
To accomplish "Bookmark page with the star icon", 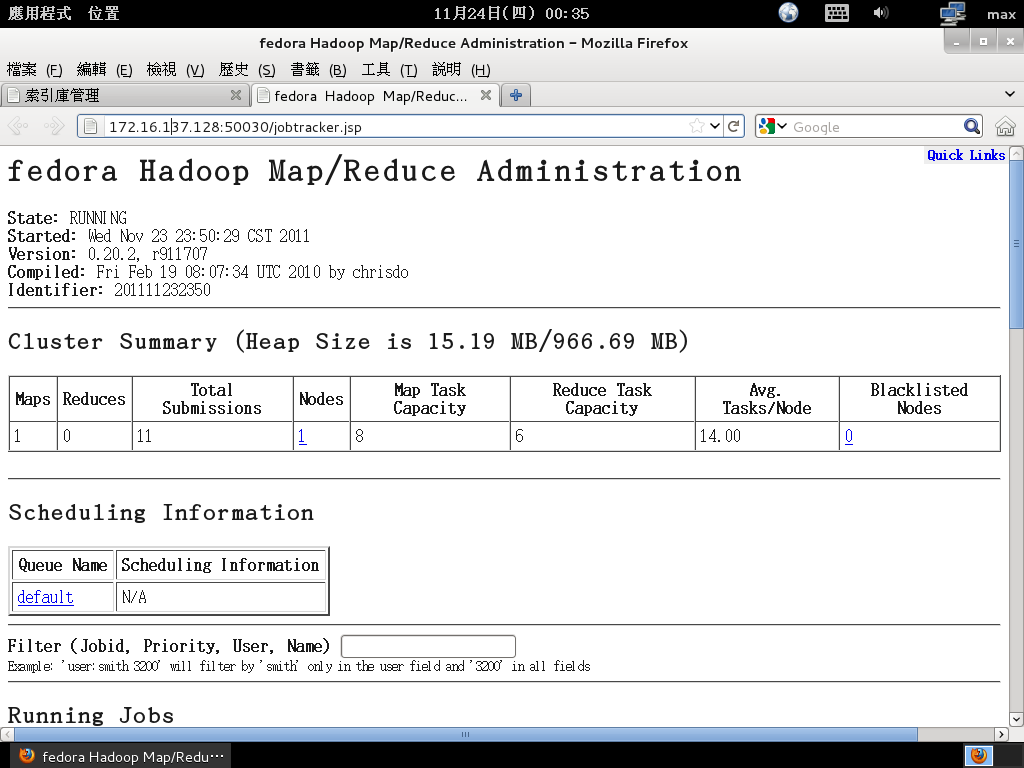I will tap(697, 126).
